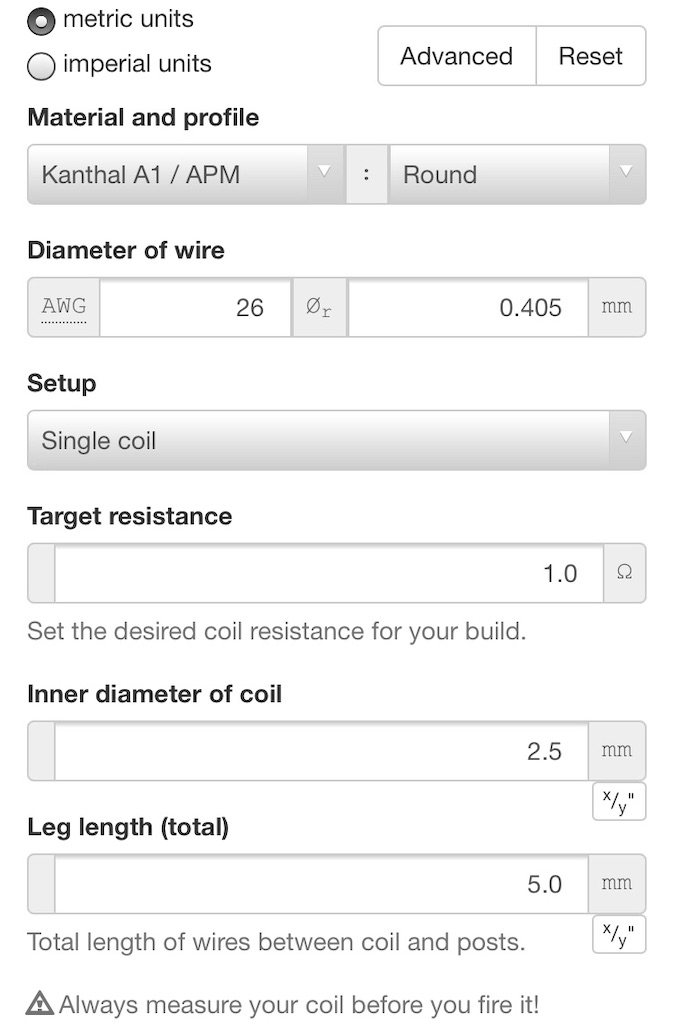674x1024 pixels.
Task: Open the Advanced options
Action: 457,56
